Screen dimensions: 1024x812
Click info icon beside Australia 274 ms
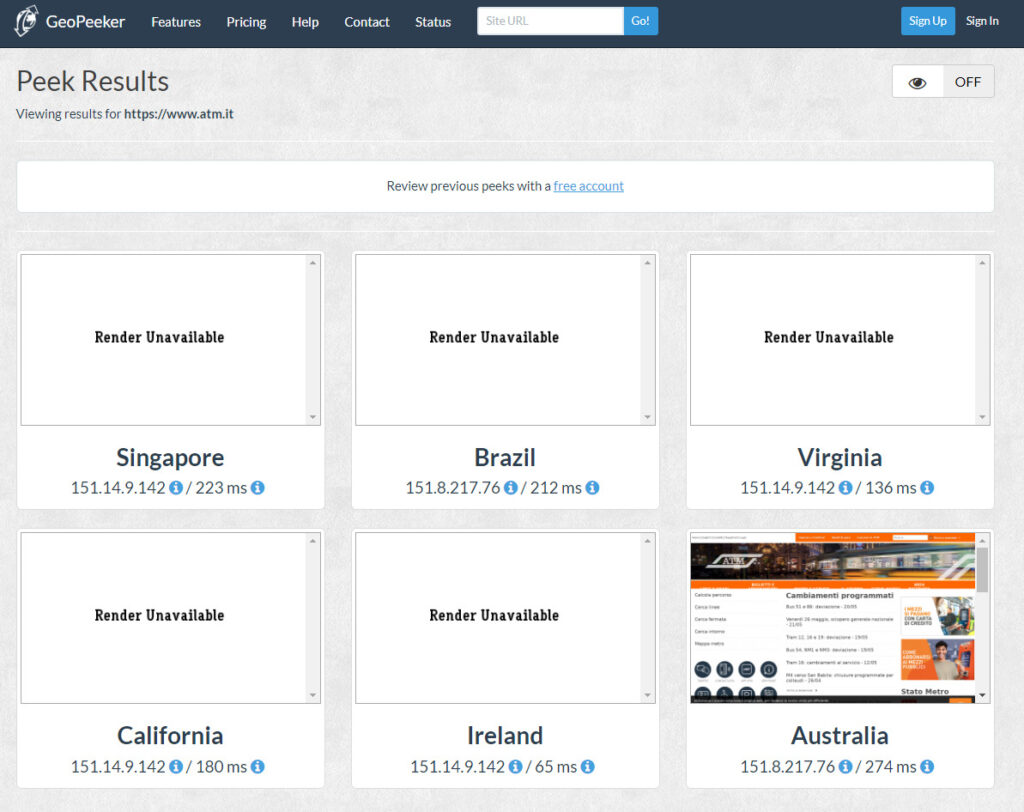(927, 767)
